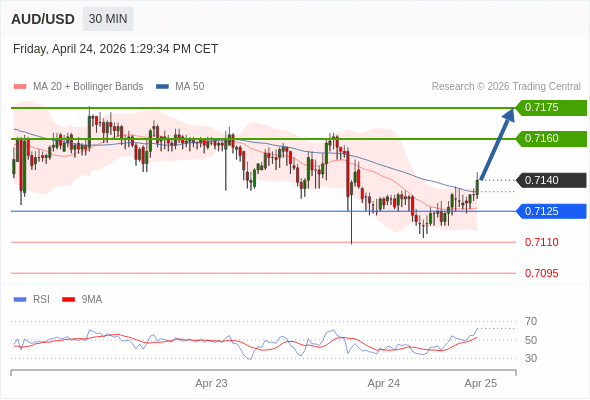The image size is (590, 400).
Task: Click the blue 0.7125 pivot tag
Action: [x=551, y=211]
